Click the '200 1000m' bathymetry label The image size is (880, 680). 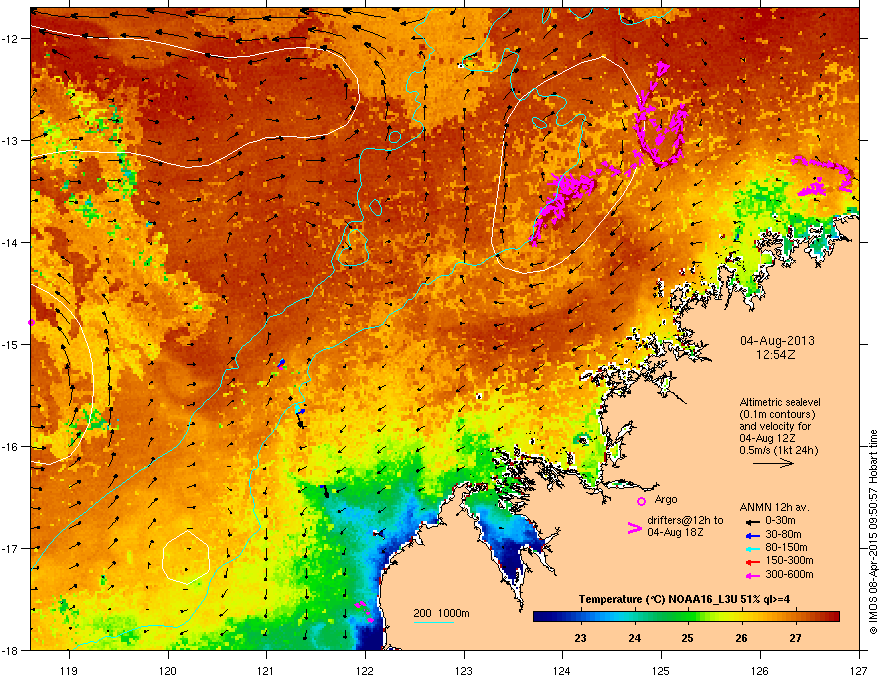tap(441, 613)
